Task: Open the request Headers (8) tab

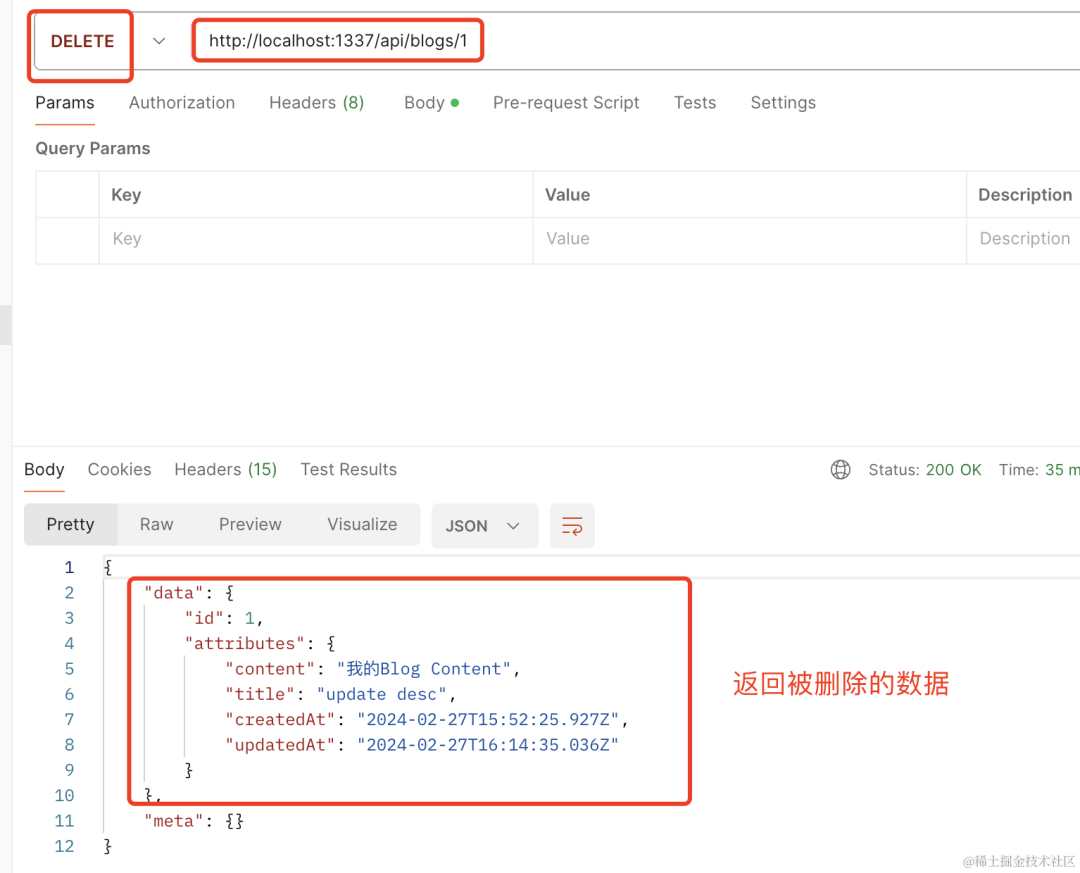Action: (x=316, y=103)
